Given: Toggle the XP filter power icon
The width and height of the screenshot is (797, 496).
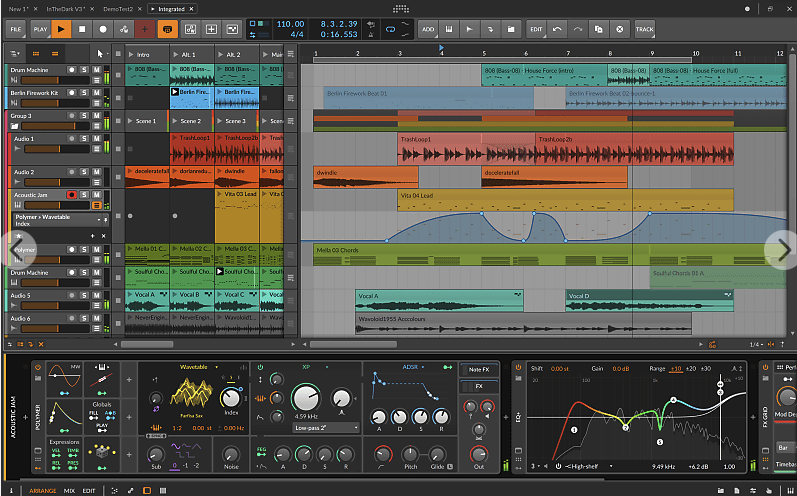Looking at the screenshot, I should pyautogui.click(x=261, y=367).
